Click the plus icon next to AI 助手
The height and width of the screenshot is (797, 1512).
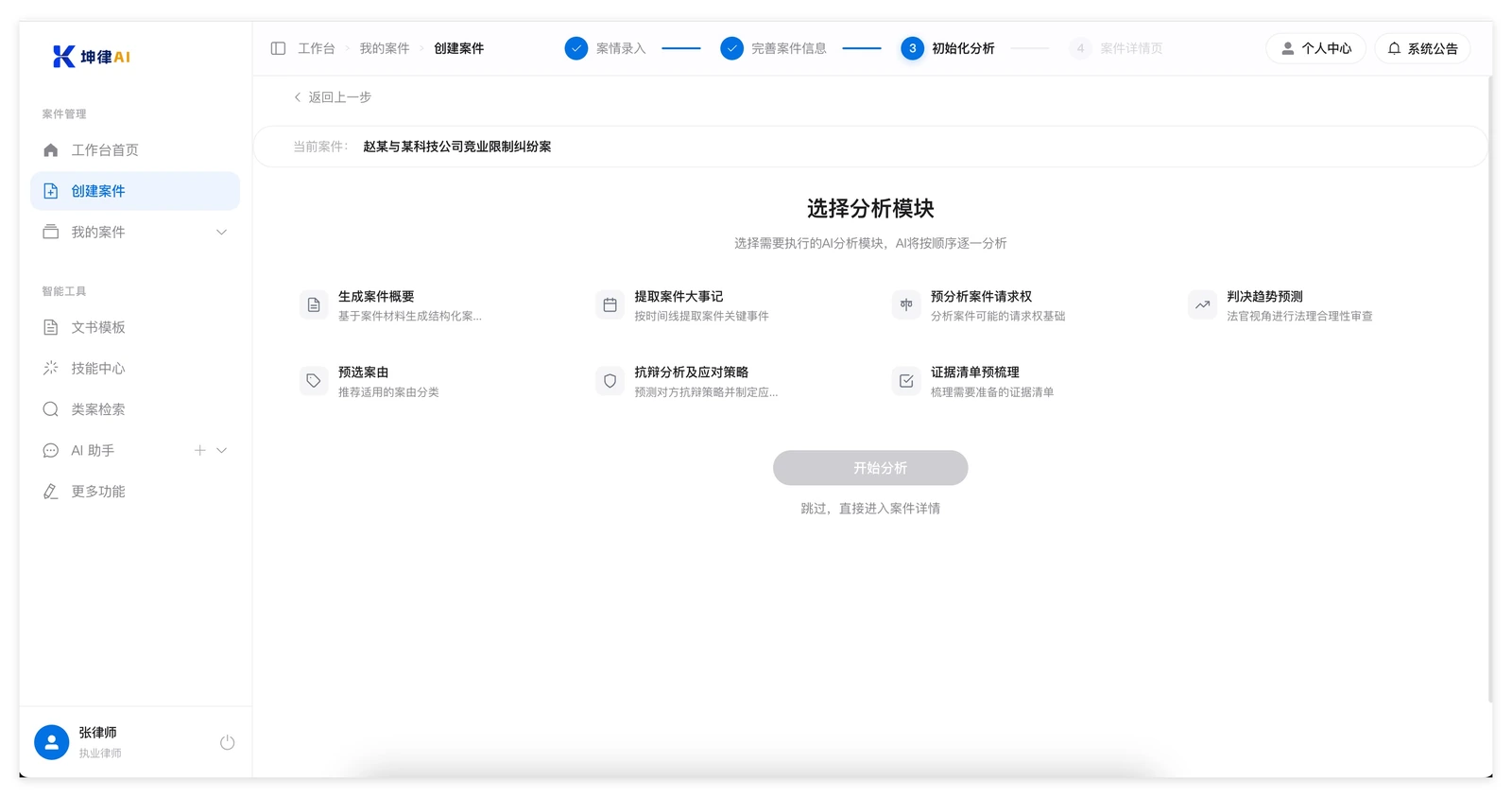[199, 451]
